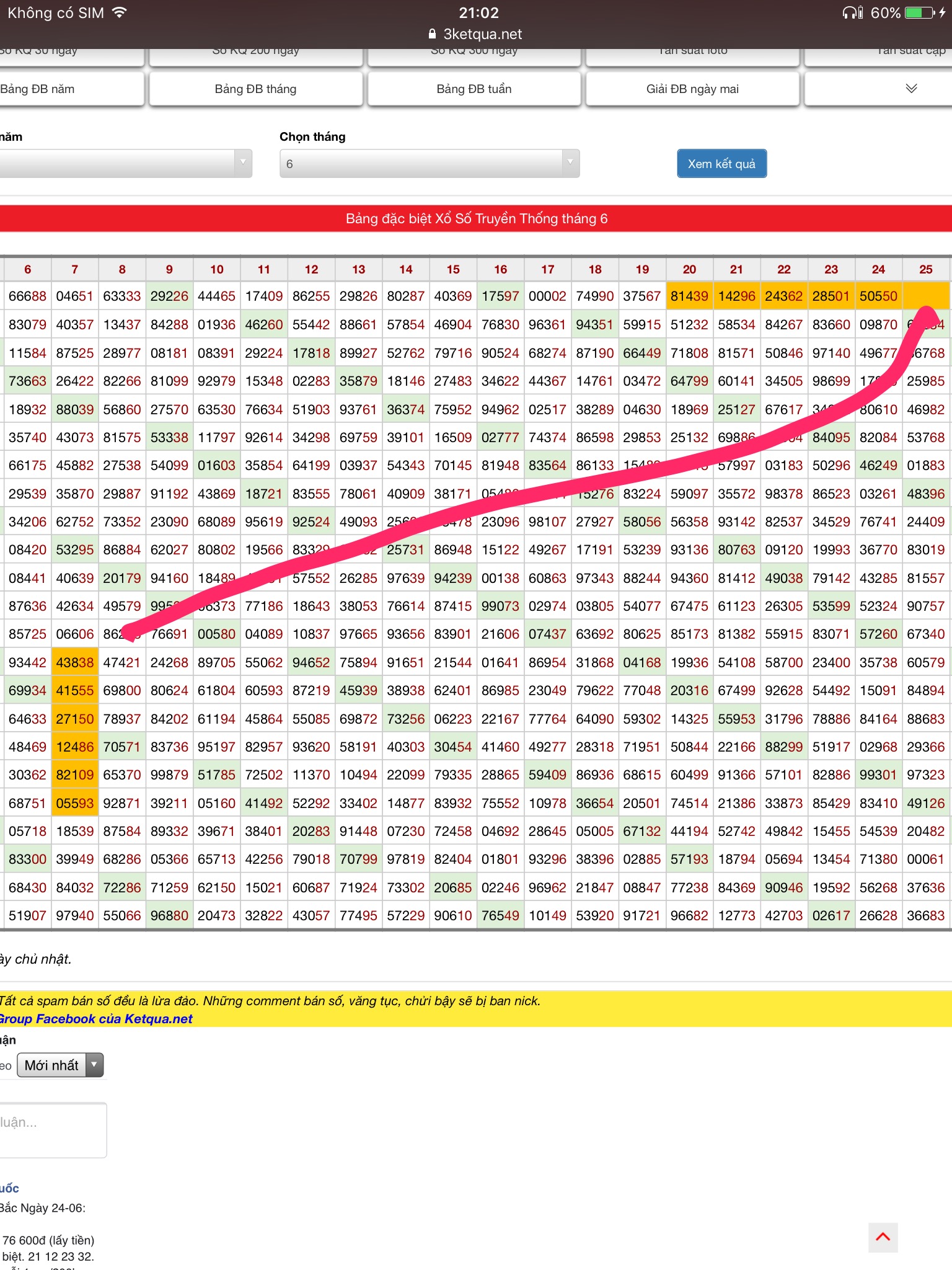
Task: Expand the chevron-down menu tile
Action: coord(910,89)
